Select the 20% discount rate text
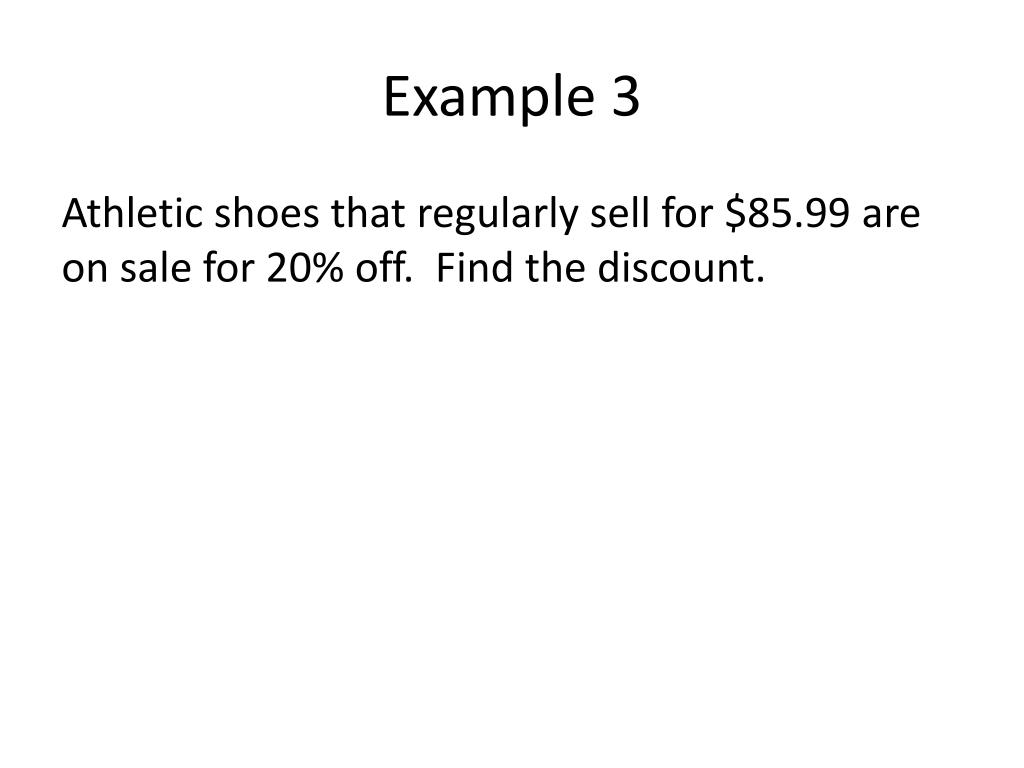 tap(305, 268)
